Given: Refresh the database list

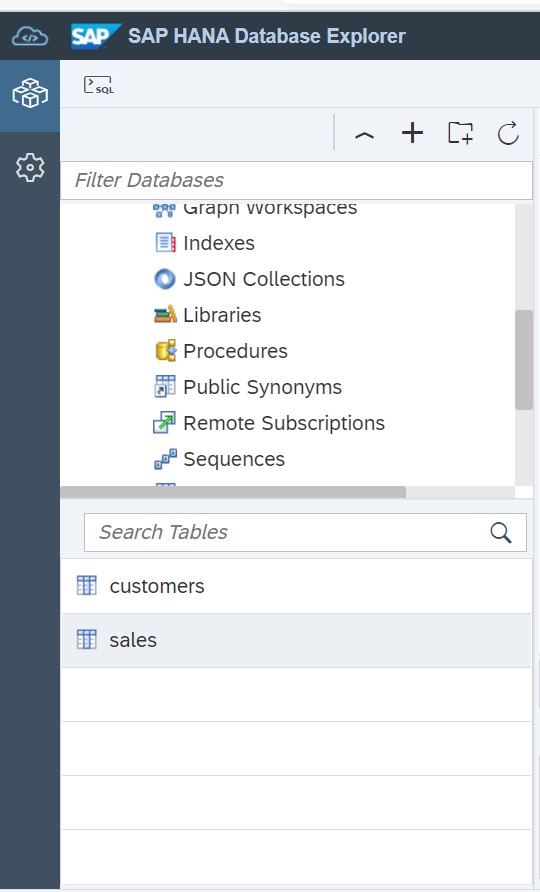Looking at the screenshot, I should point(508,133).
